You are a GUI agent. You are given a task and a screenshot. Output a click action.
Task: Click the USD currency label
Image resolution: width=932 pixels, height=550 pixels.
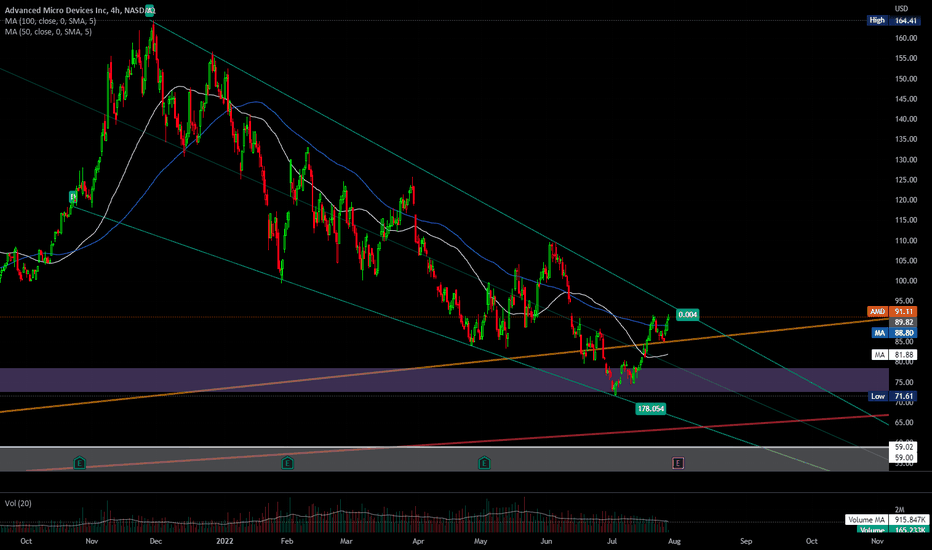click(902, 8)
